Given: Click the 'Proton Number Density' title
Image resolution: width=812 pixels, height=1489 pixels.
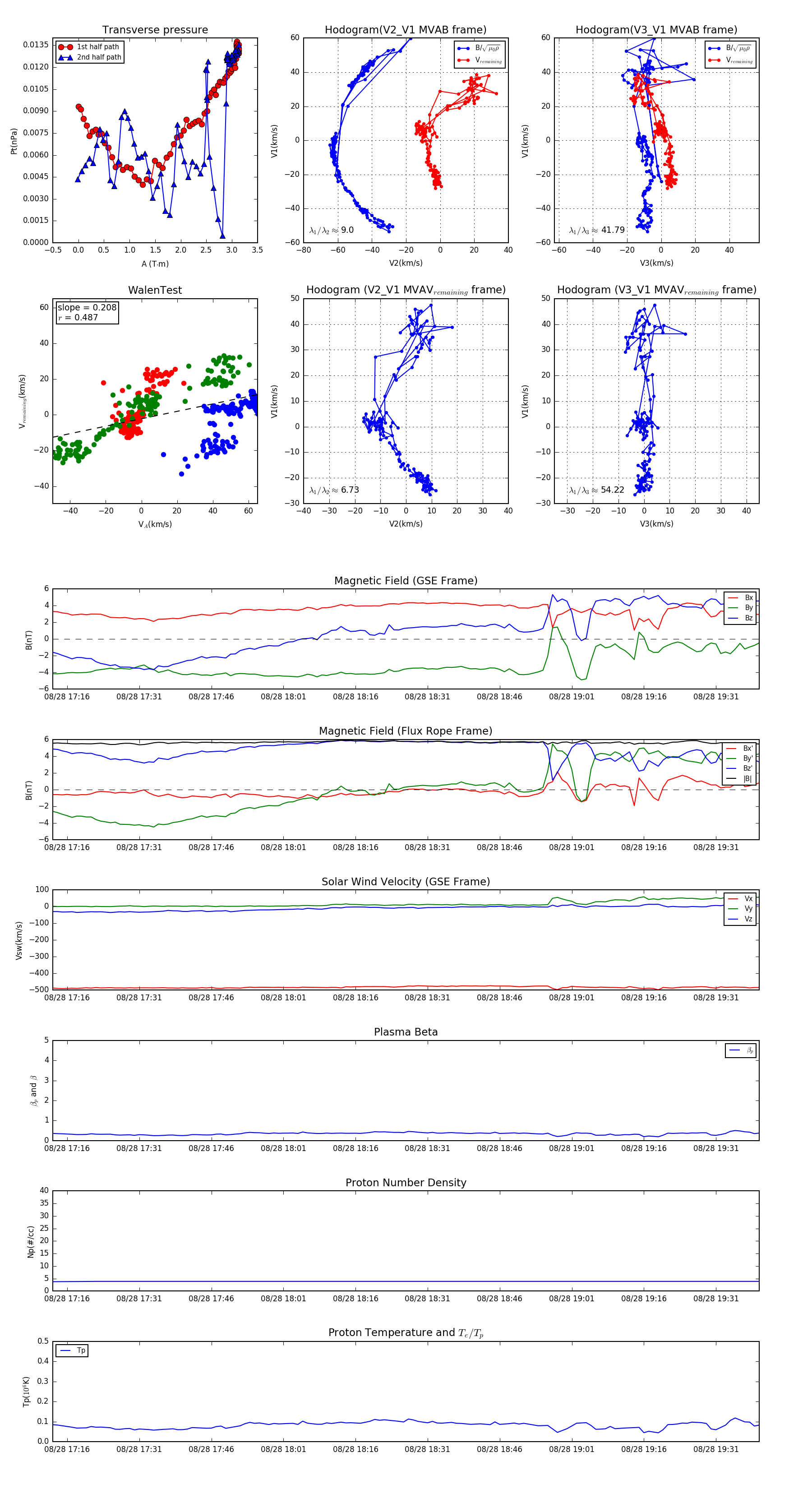Looking at the screenshot, I should coord(406,1183).
